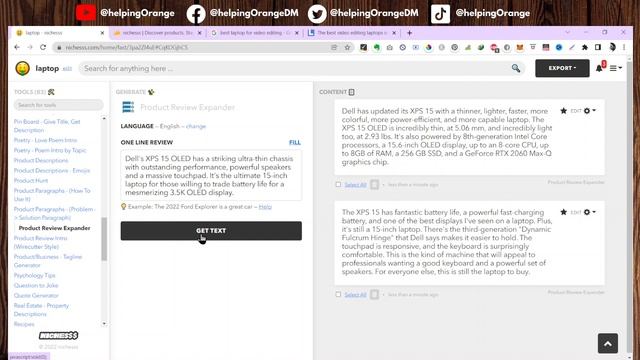Switch to richesss Discover products tab
The width and height of the screenshot is (640, 360).
pos(158,33)
